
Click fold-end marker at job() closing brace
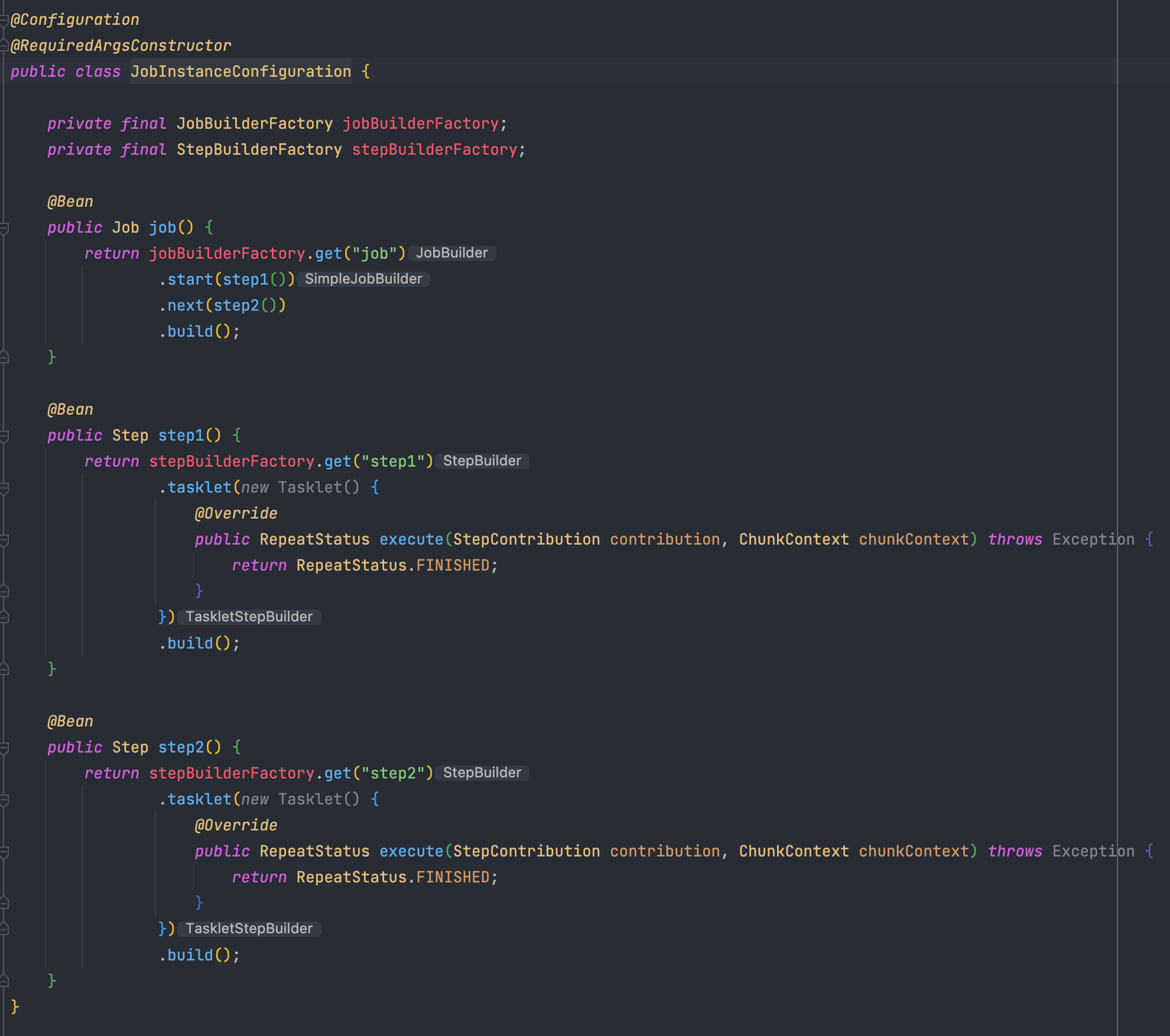click(4, 357)
